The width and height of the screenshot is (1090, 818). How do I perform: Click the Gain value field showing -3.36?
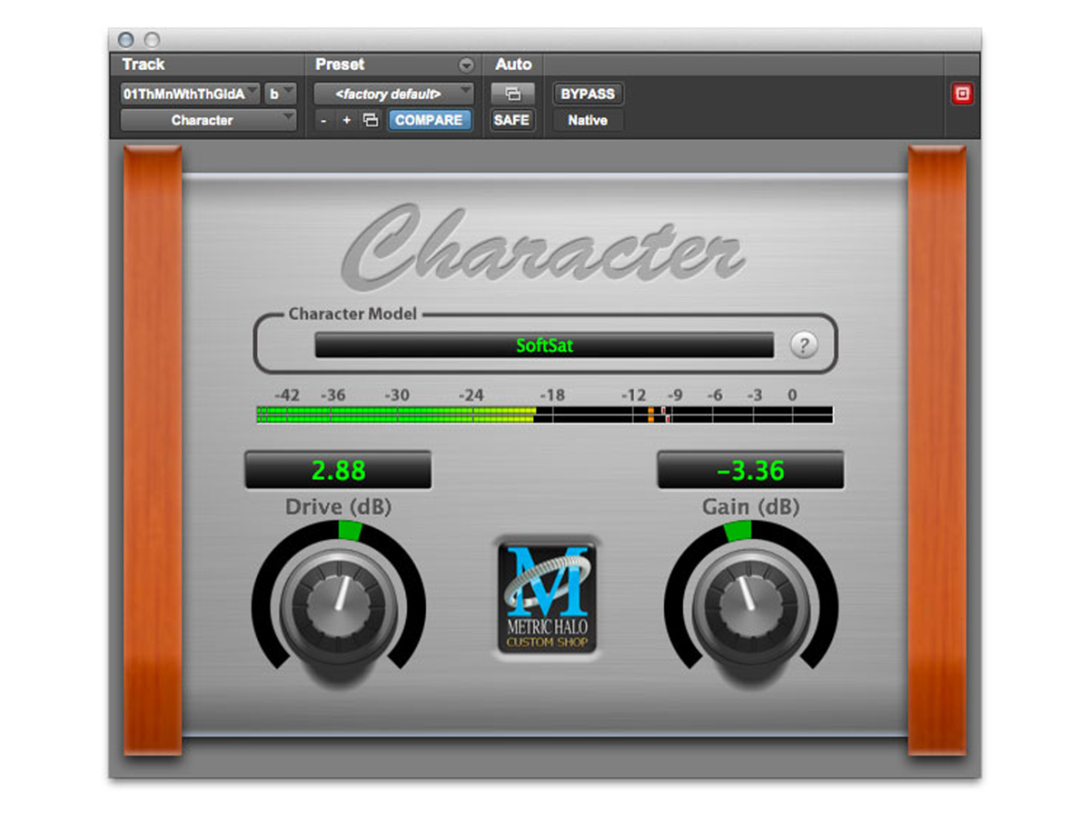click(751, 471)
